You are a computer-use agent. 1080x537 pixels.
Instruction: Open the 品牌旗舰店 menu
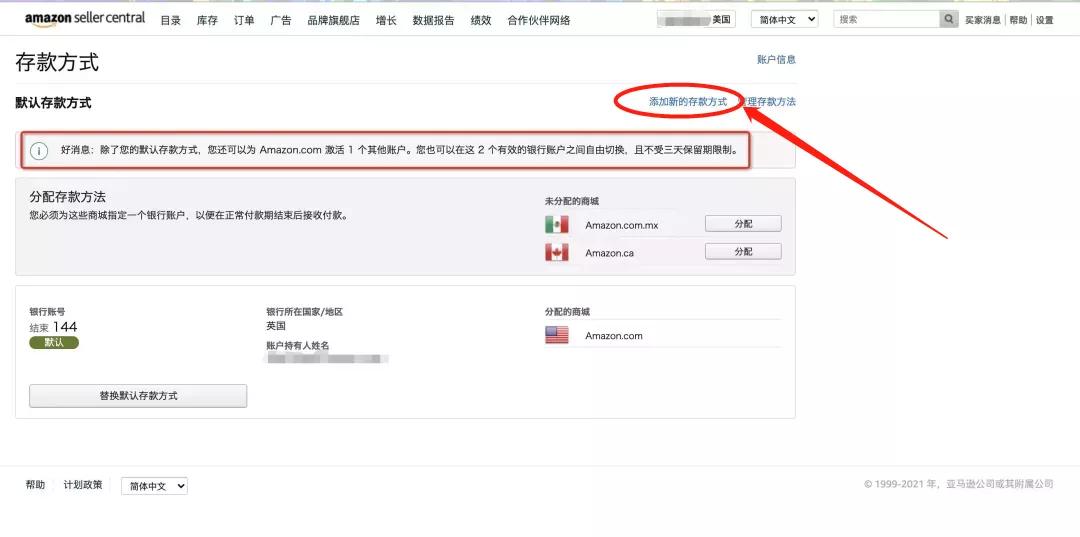[x=333, y=21]
